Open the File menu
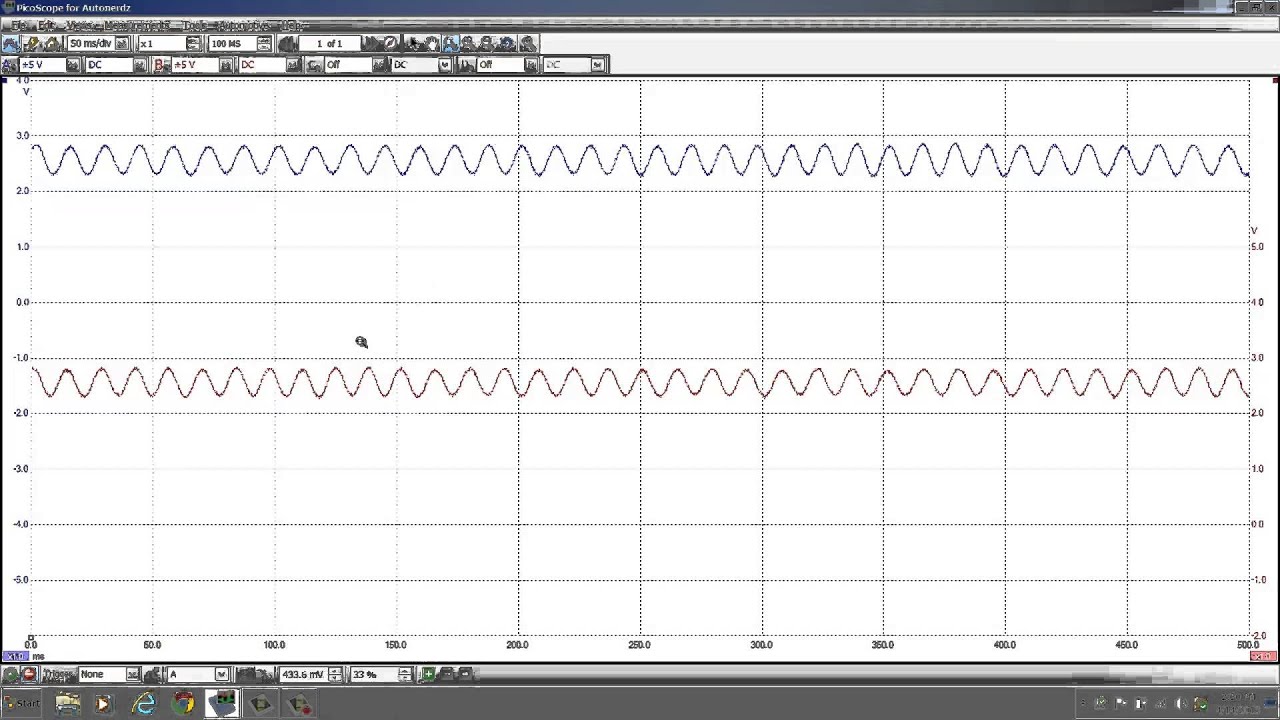Image resolution: width=1280 pixels, height=720 pixels. [x=19, y=25]
